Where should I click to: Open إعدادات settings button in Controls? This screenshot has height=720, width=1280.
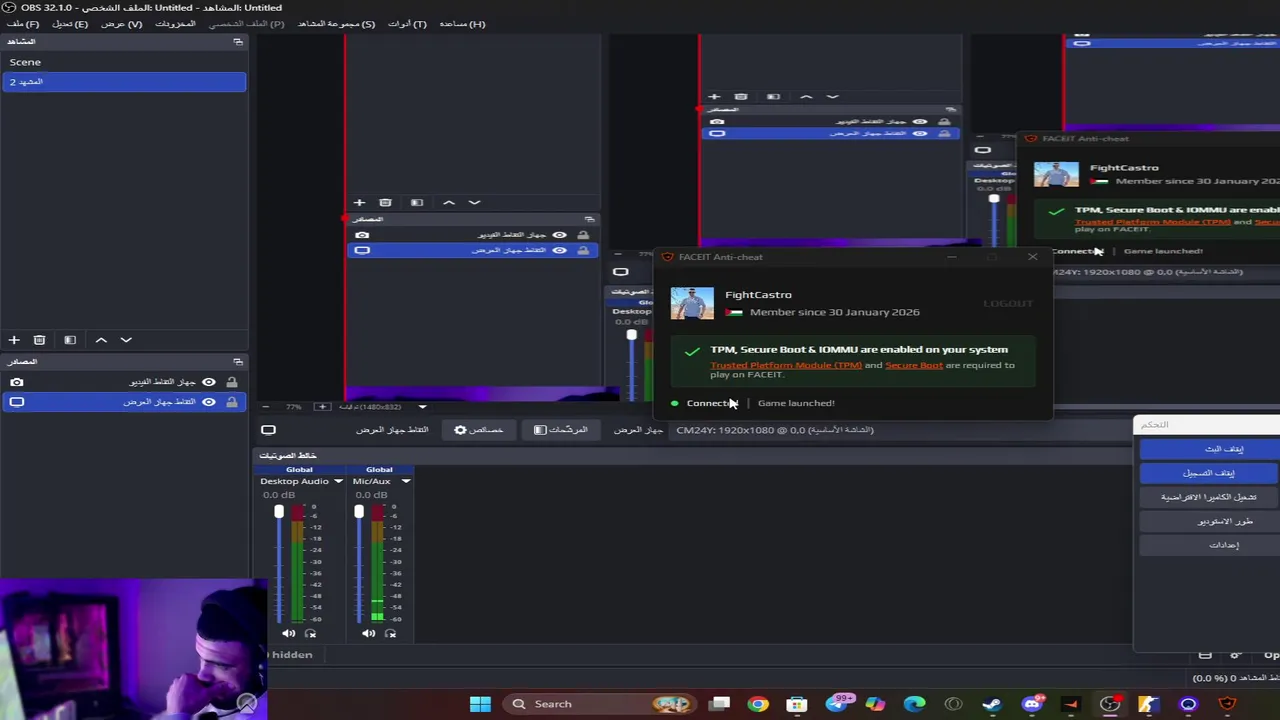pyautogui.click(x=1209, y=545)
